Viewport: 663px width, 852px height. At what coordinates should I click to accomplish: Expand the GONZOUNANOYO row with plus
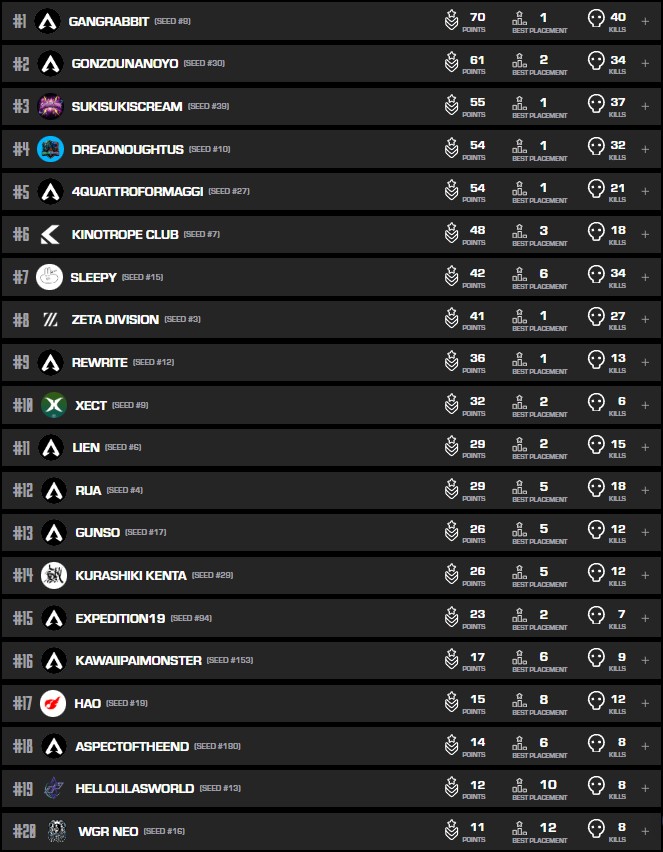coord(645,64)
